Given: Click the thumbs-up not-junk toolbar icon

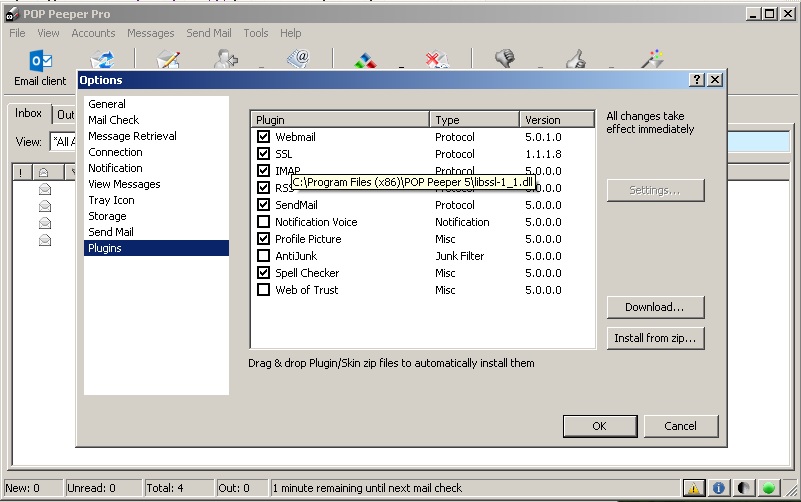Looking at the screenshot, I should click(576, 59).
